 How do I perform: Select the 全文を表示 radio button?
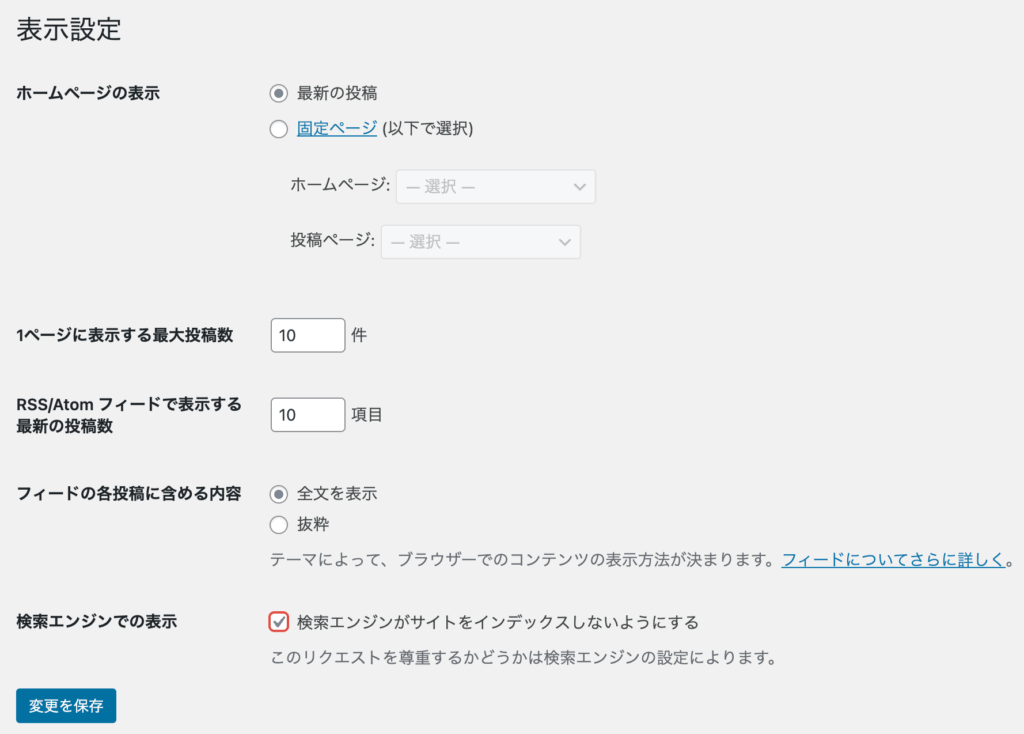pos(279,493)
